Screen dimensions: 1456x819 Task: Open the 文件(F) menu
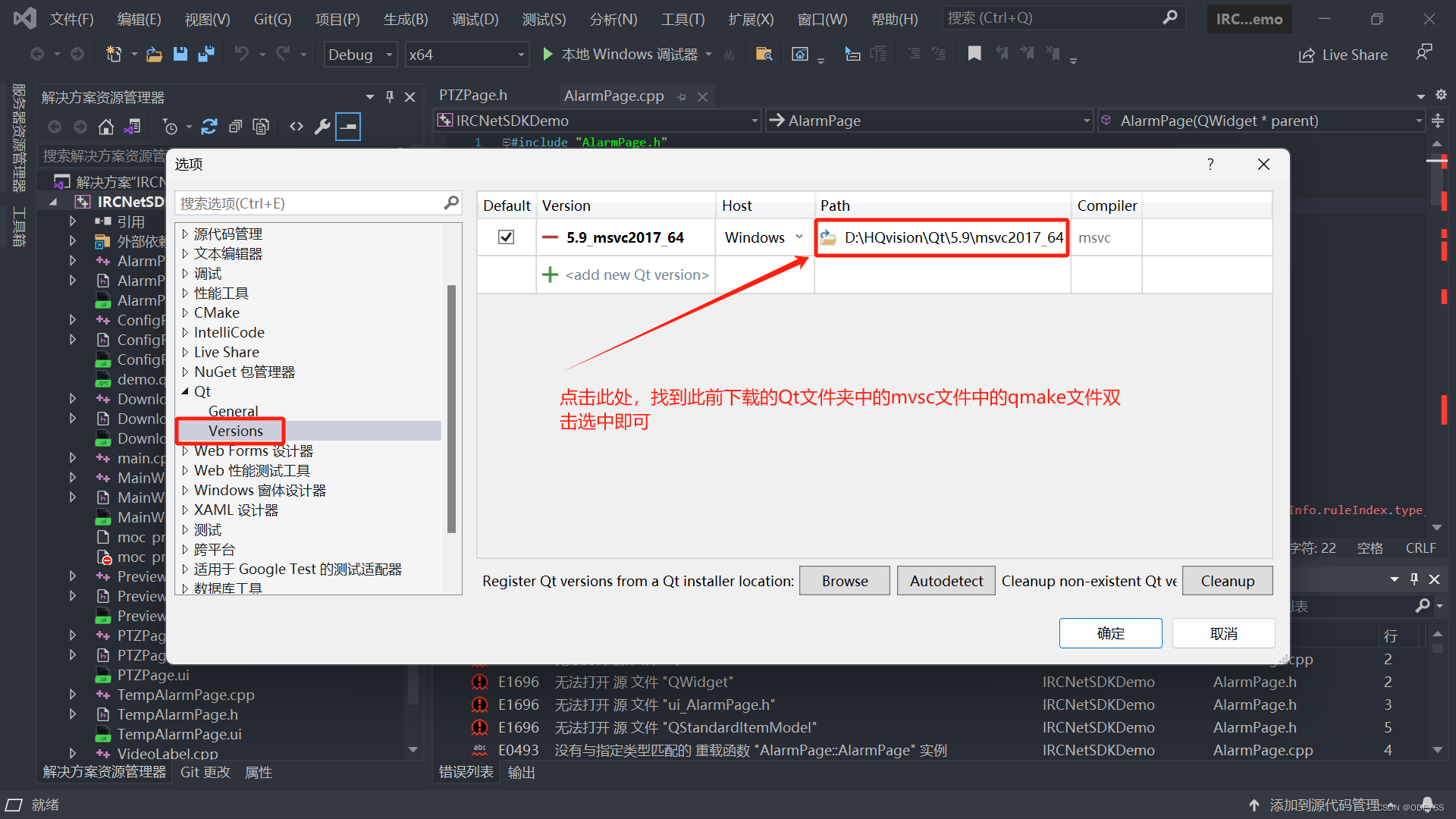[x=72, y=19]
